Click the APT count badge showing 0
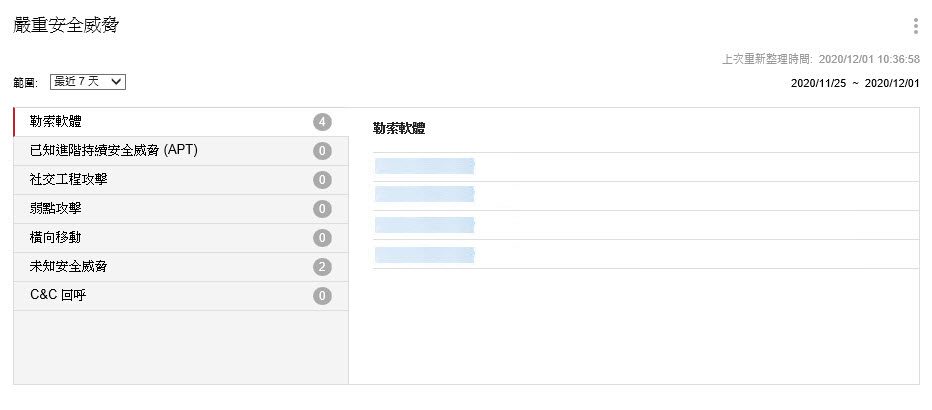Viewport: 932px width, 410px height. tap(322, 151)
